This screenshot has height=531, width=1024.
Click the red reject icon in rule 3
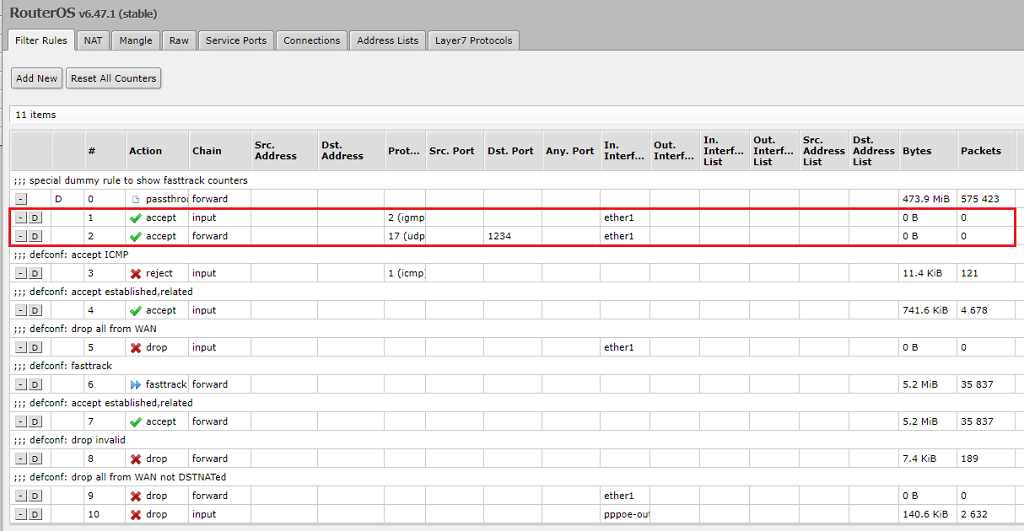click(136, 274)
